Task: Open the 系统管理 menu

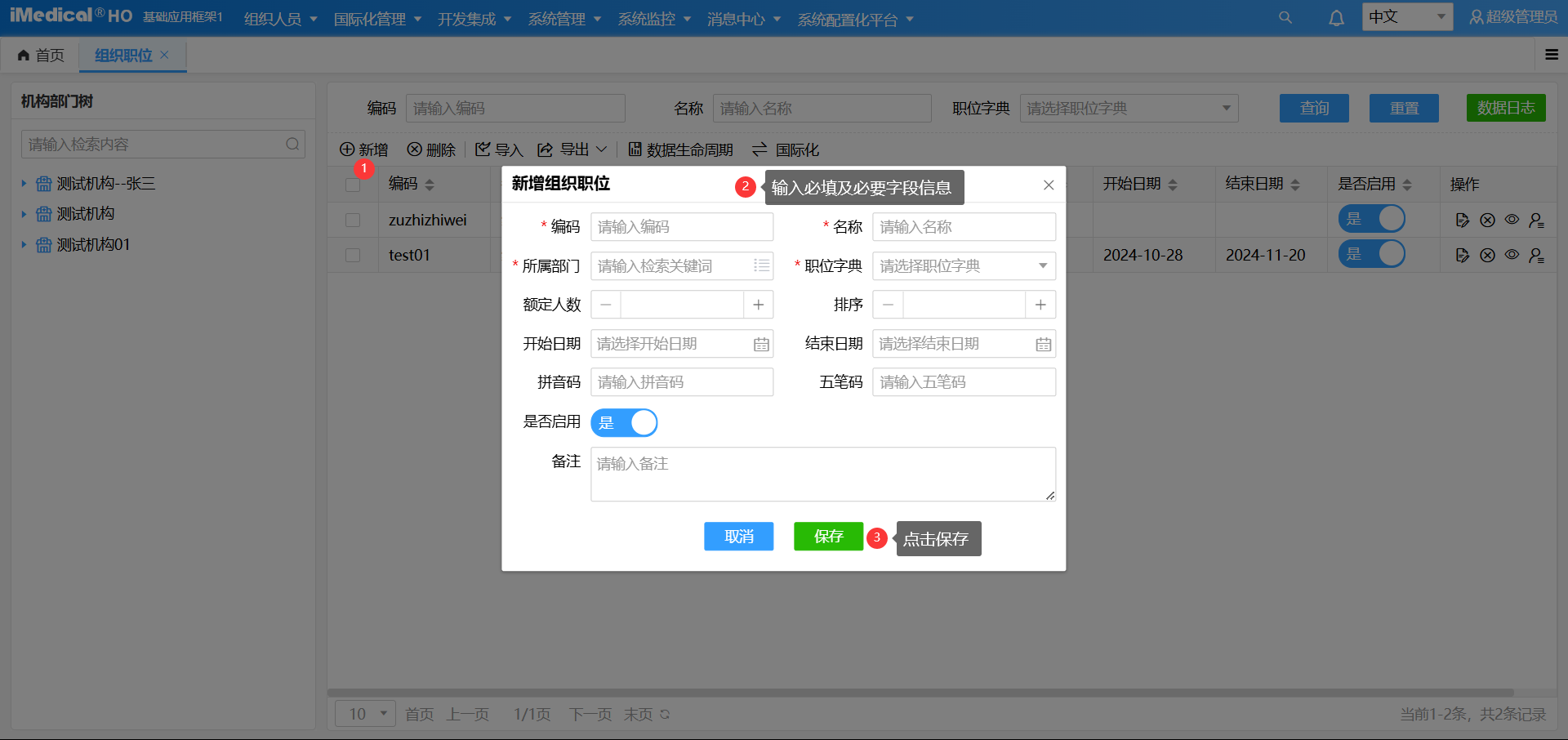Action: click(x=564, y=19)
